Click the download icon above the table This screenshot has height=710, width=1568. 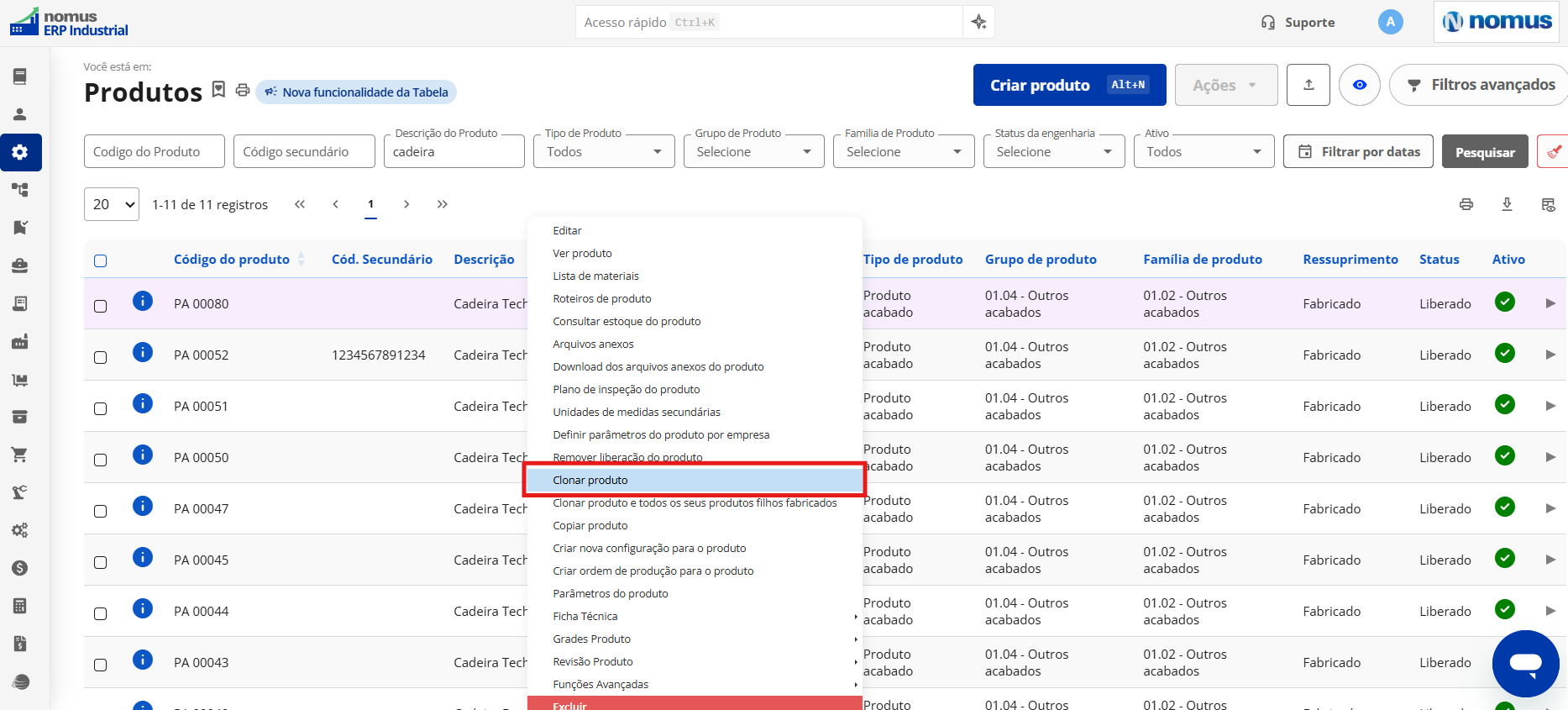[1507, 204]
